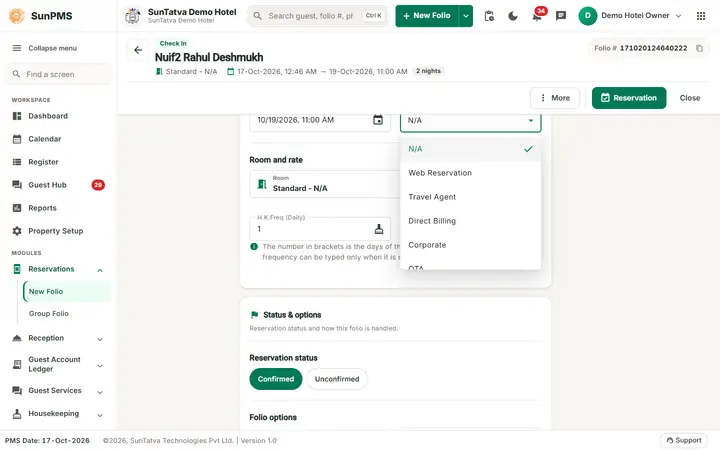Open Property Setup in the sidebar
Image resolution: width=720 pixels, height=450 pixels.
click(x=58, y=231)
